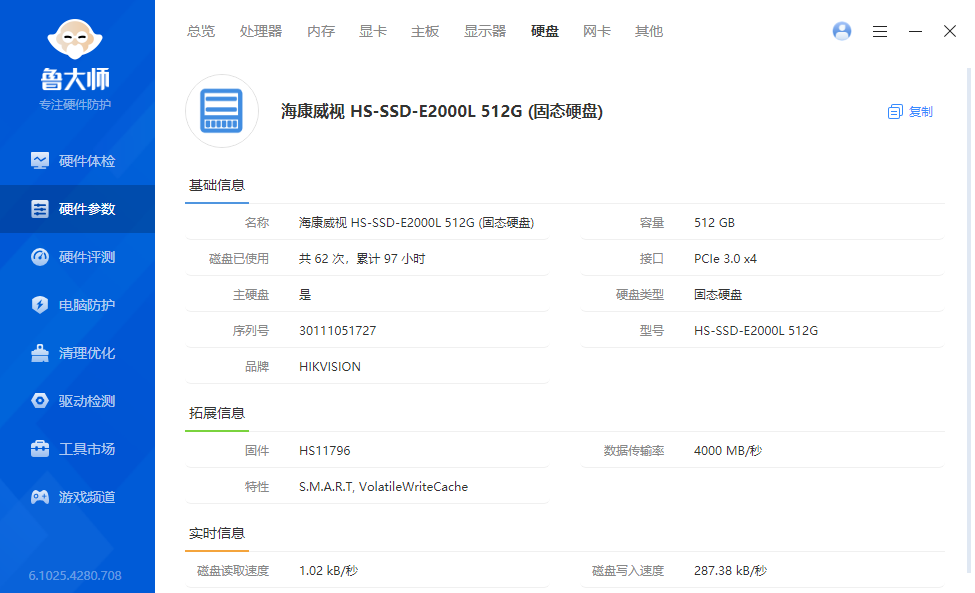Image resolution: width=975 pixels, height=593 pixels.
Task: Click the 专注硬件防护 slogan text
Action: point(75,104)
